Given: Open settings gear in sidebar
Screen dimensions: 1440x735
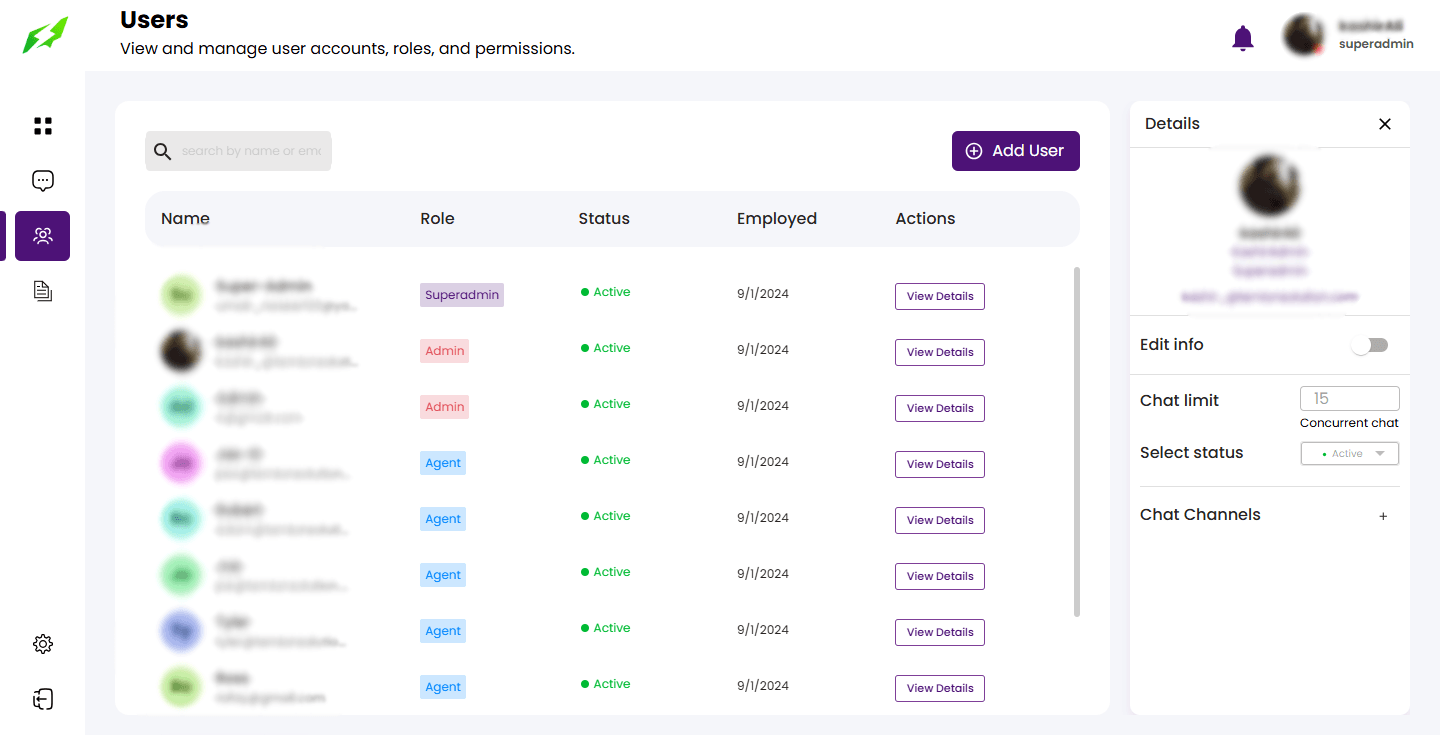Looking at the screenshot, I should [x=42, y=644].
